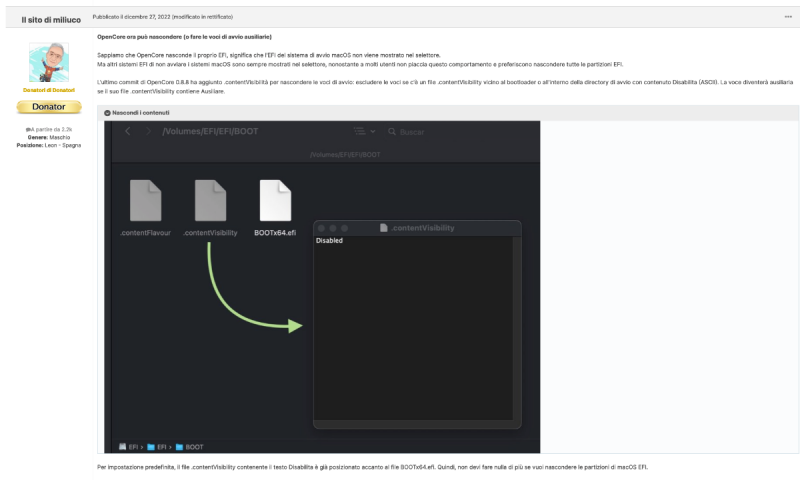Open the EFI folder in the path bar

[159, 447]
